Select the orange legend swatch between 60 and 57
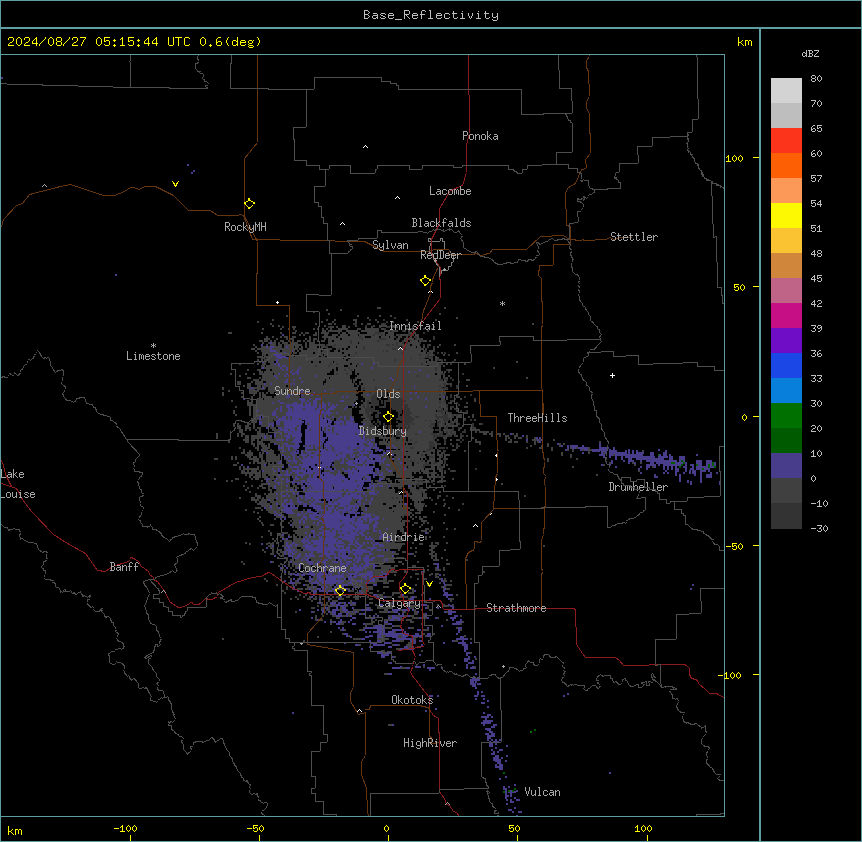This screenshot has height=842, width=862. point(786,165)
